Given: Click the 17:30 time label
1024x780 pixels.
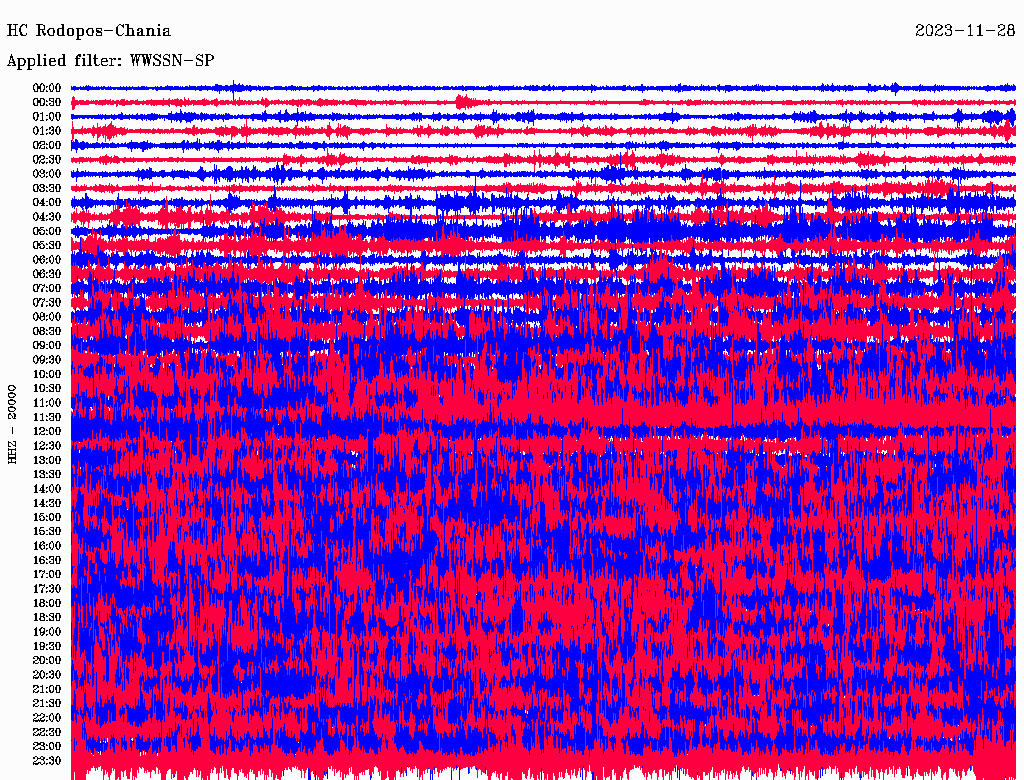Looking at the screenshot, I should pyautogui.click(x=47, y=589).
